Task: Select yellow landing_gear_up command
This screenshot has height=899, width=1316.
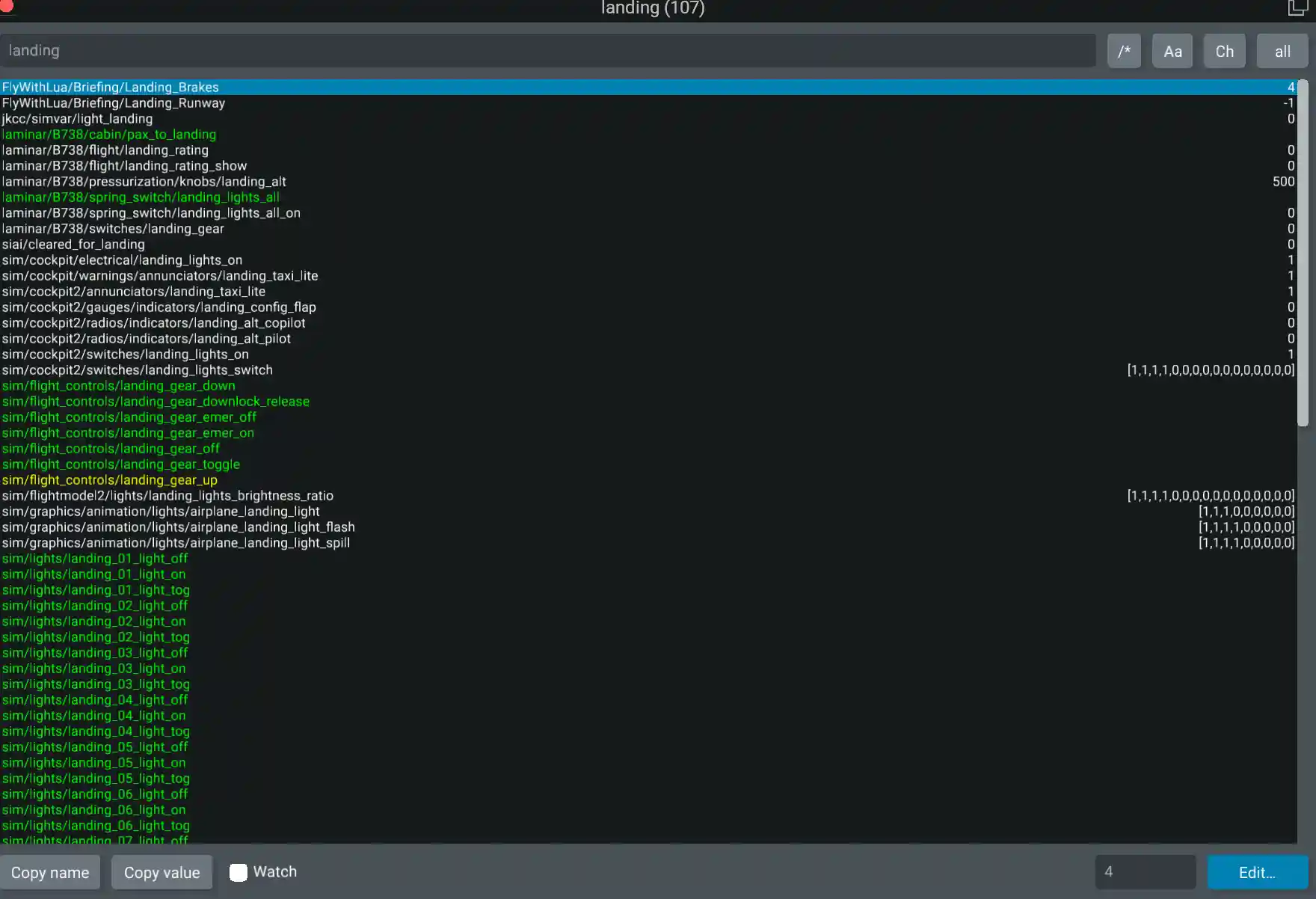Action: pyautogui.click(x=648, y=479)
